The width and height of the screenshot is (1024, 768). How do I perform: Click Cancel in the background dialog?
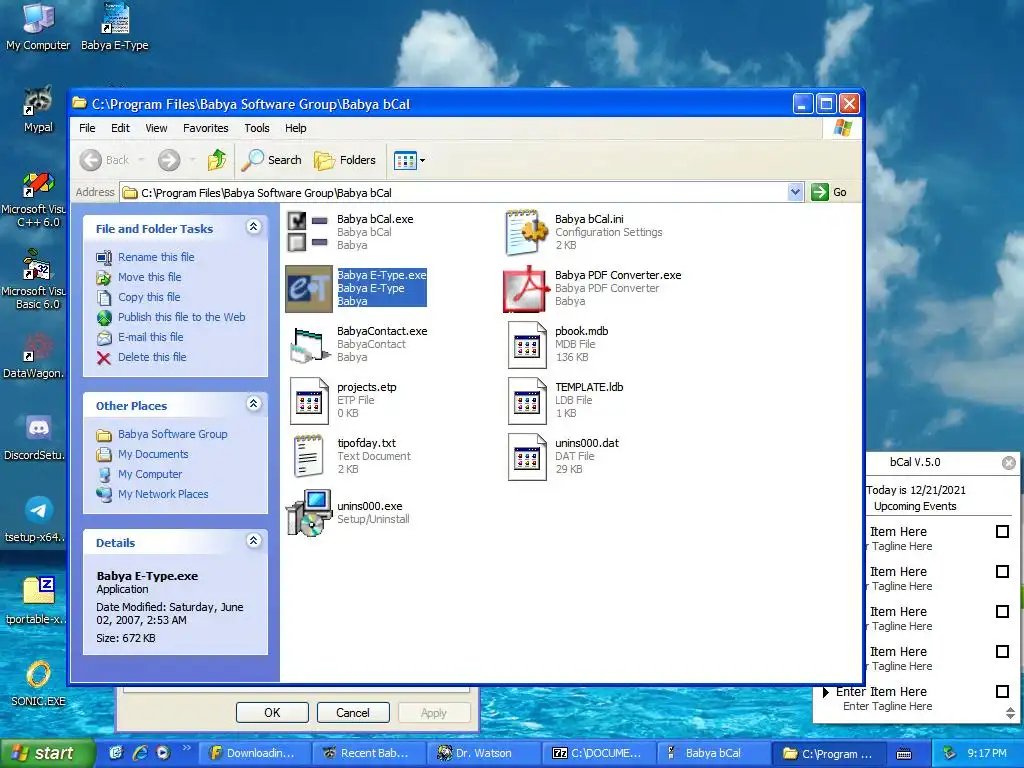353,712
